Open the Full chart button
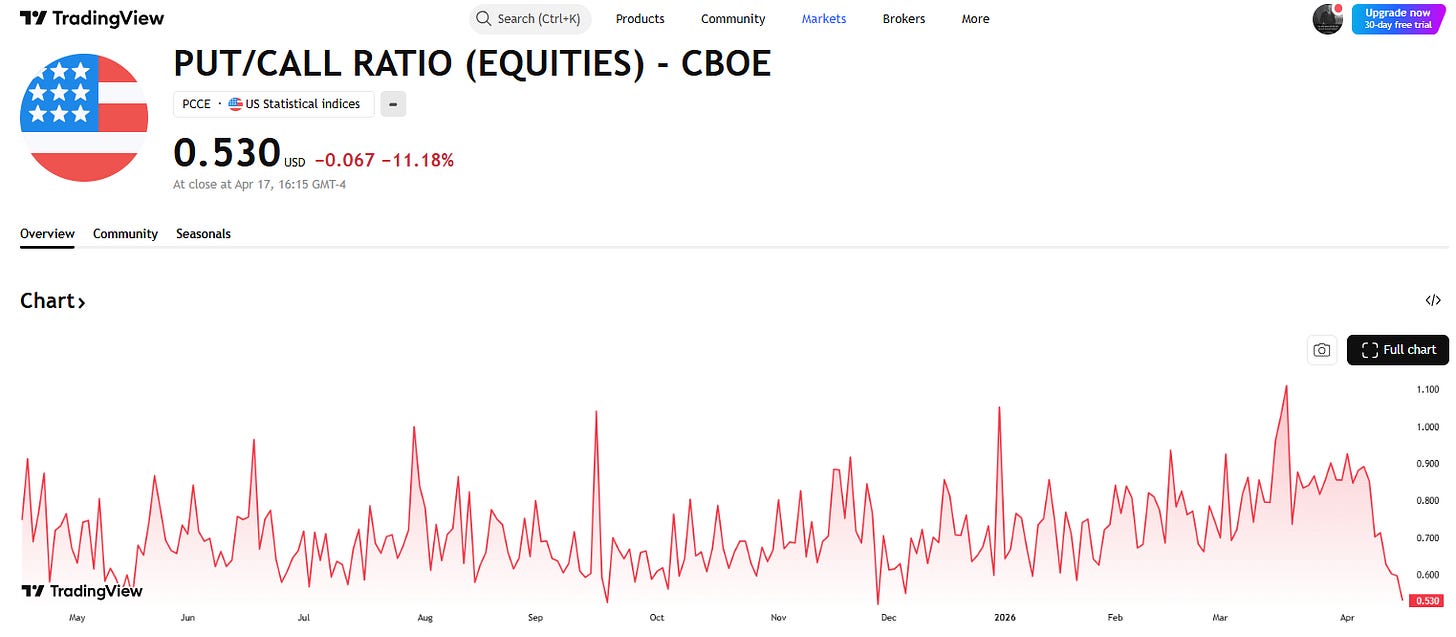The height and width of the screenshot is (637, 1456). (1398, 350)
